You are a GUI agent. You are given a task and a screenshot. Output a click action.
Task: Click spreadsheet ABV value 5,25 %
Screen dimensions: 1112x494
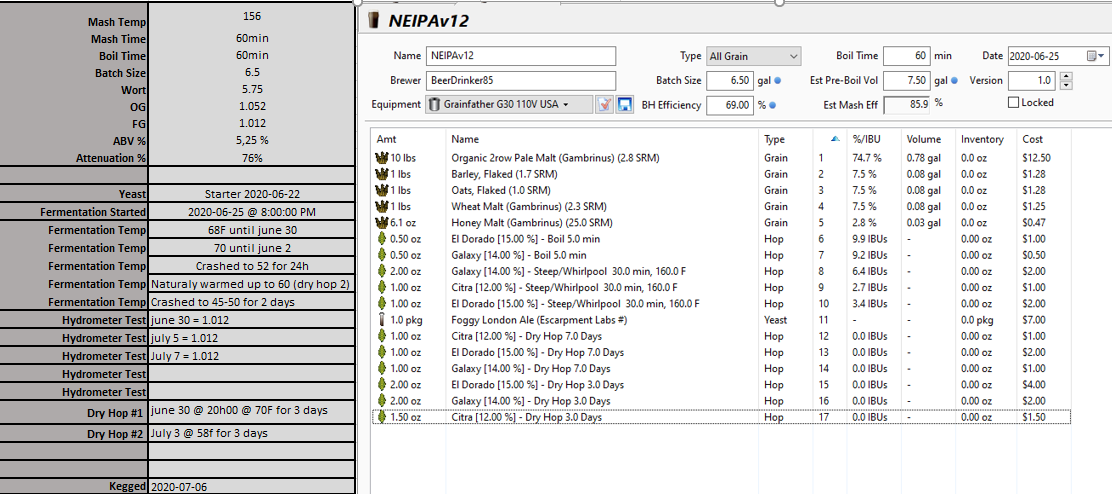coord(252,140)
